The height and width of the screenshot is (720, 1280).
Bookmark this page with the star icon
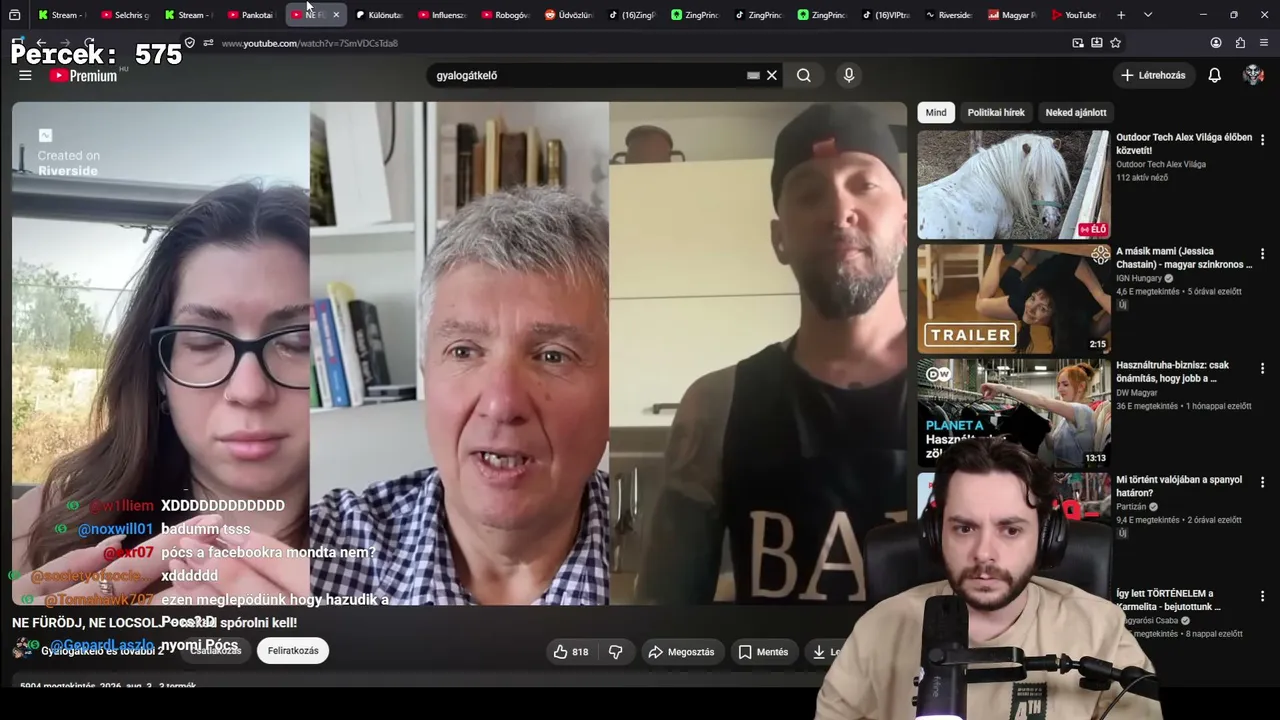(1116, 43)
